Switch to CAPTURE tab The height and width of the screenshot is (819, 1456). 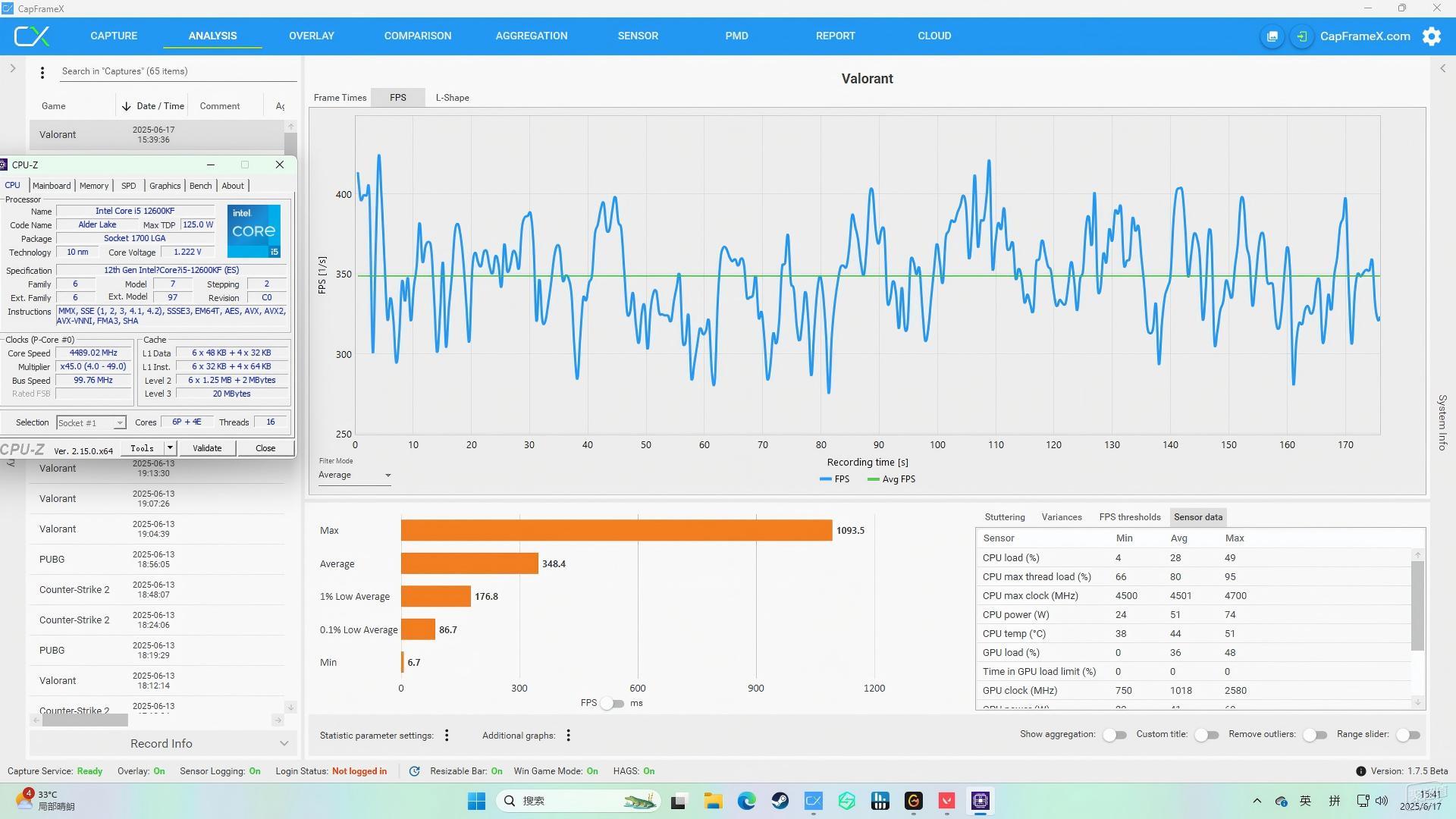pos(114,36)
